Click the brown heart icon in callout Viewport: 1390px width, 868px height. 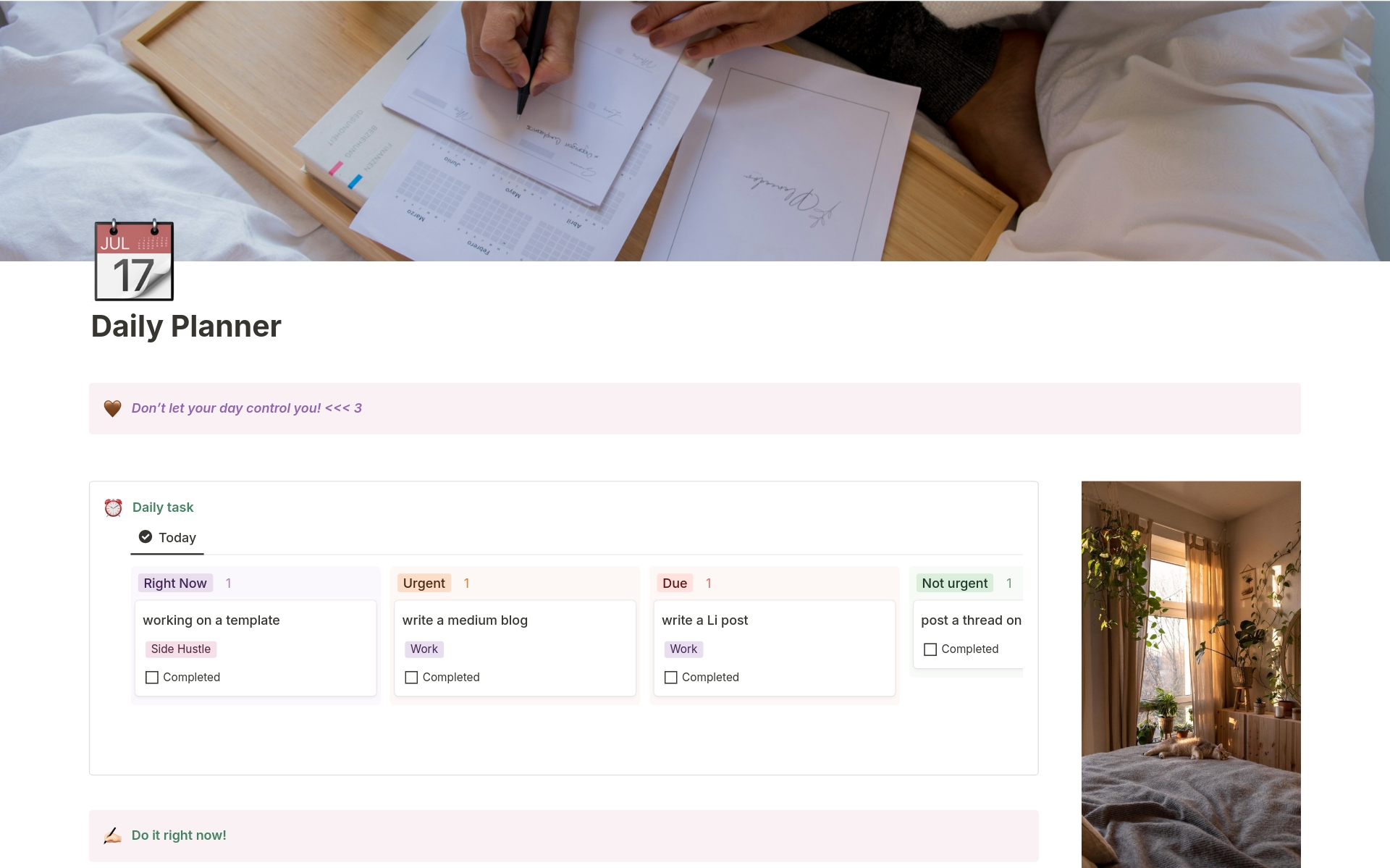[x=113, y=407]
